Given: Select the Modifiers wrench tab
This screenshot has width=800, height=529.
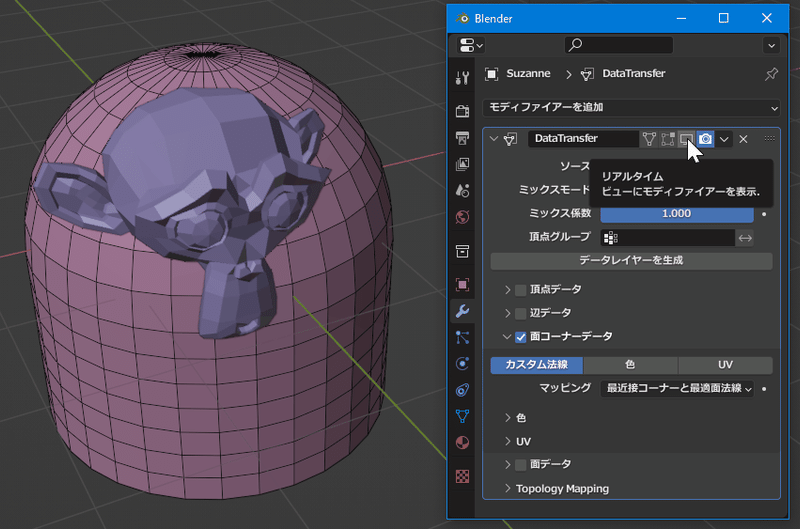Looking at the screenshot, I should pos(462,311).
